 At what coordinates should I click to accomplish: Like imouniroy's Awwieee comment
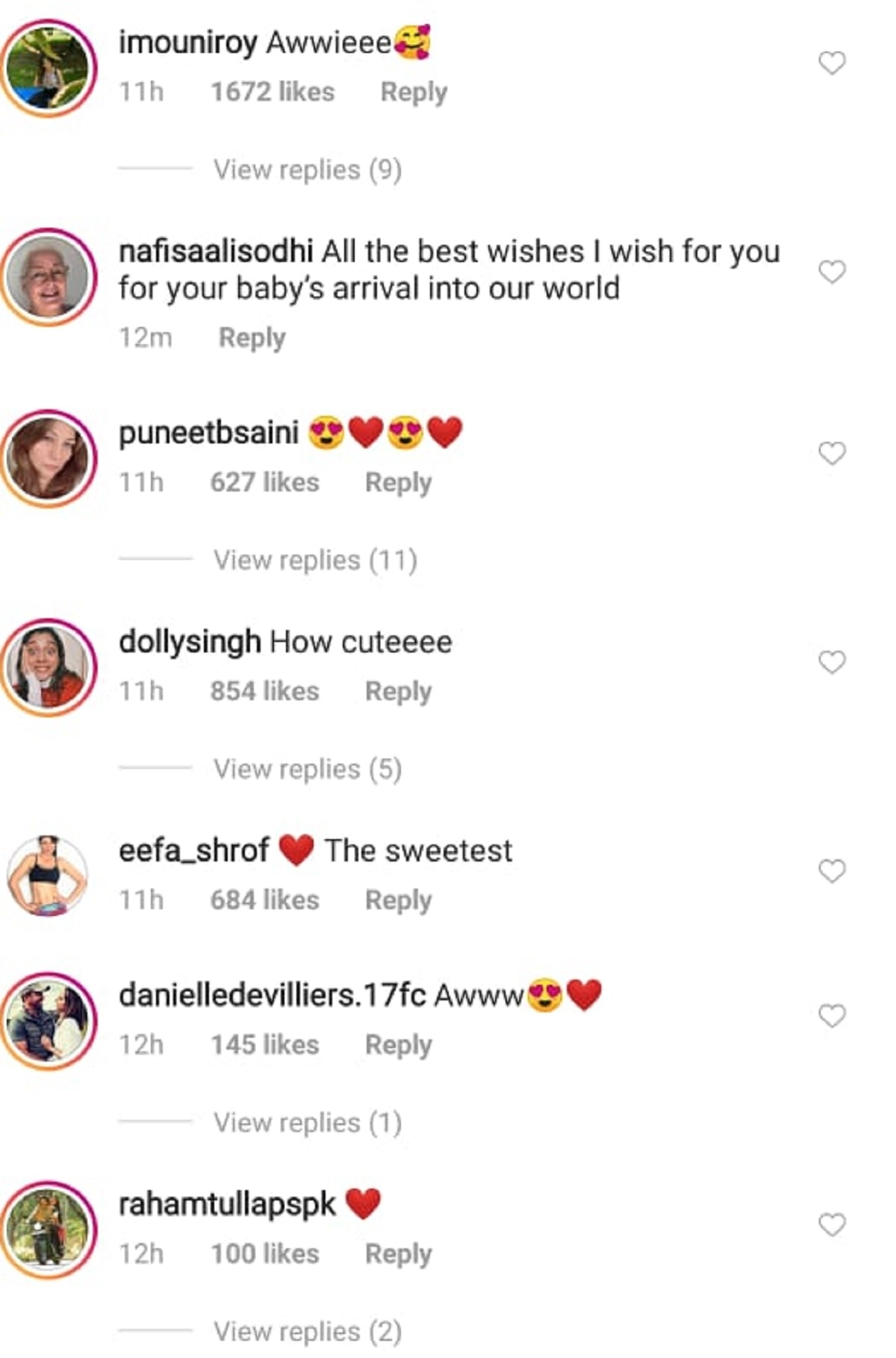(832, 63)
